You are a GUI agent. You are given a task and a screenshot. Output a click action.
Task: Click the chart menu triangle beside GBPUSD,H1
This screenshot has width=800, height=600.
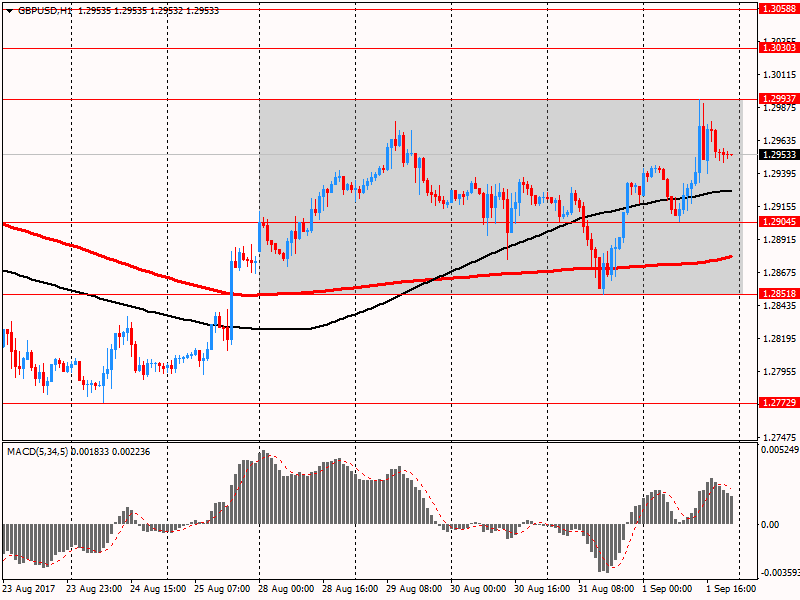click(9, 11)
